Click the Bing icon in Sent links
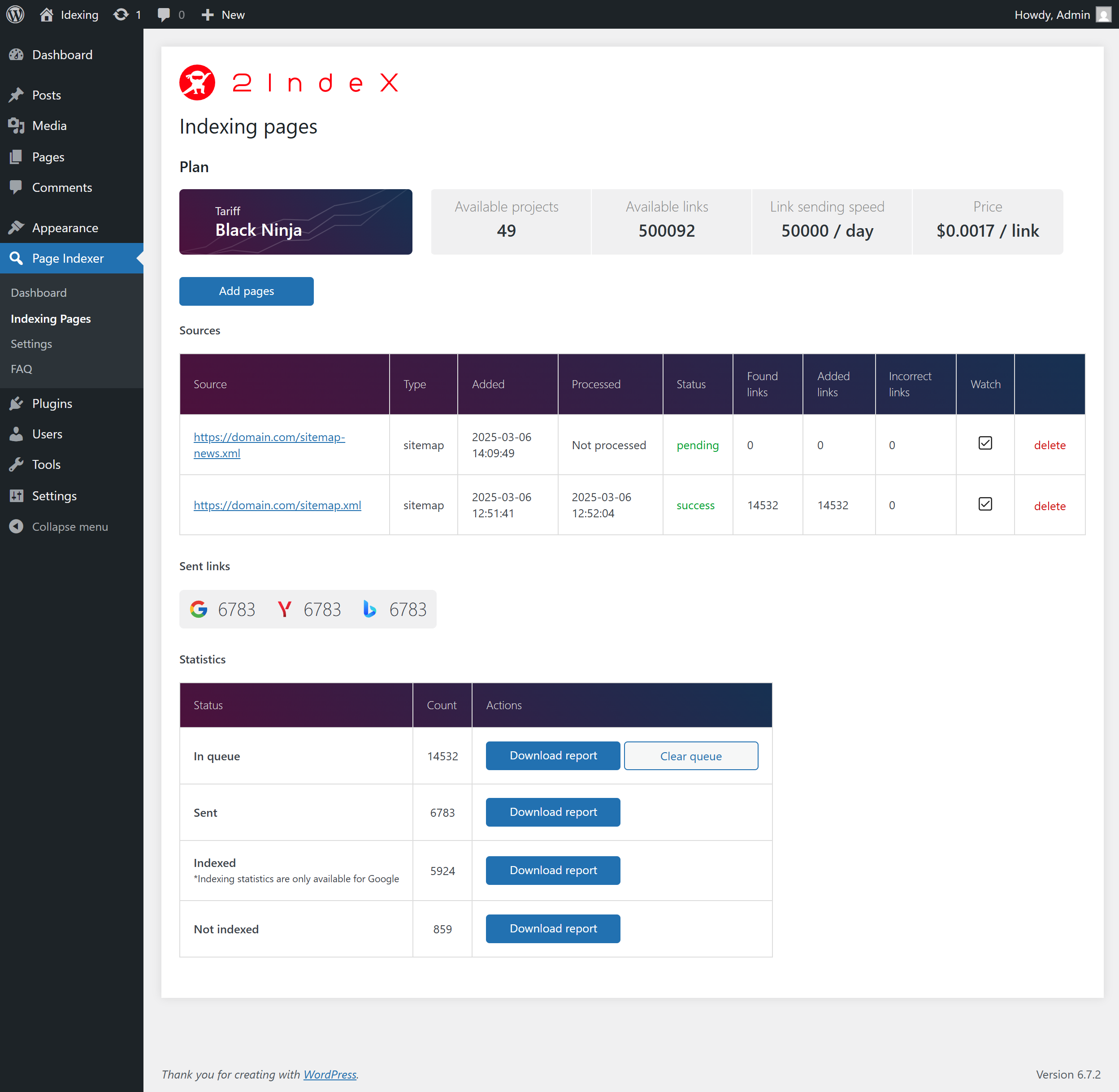The image size is (1119, 1092). coord(370,609)
